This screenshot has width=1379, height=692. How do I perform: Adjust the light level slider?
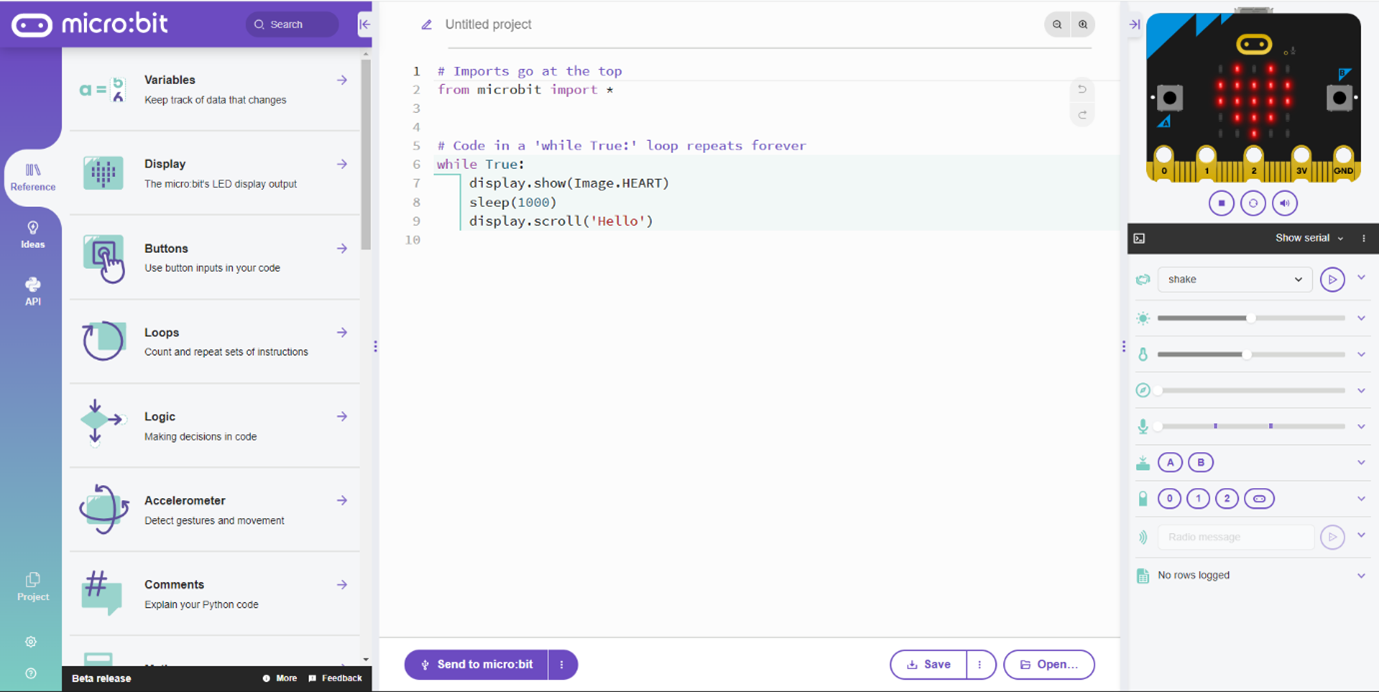point(1251,318)
